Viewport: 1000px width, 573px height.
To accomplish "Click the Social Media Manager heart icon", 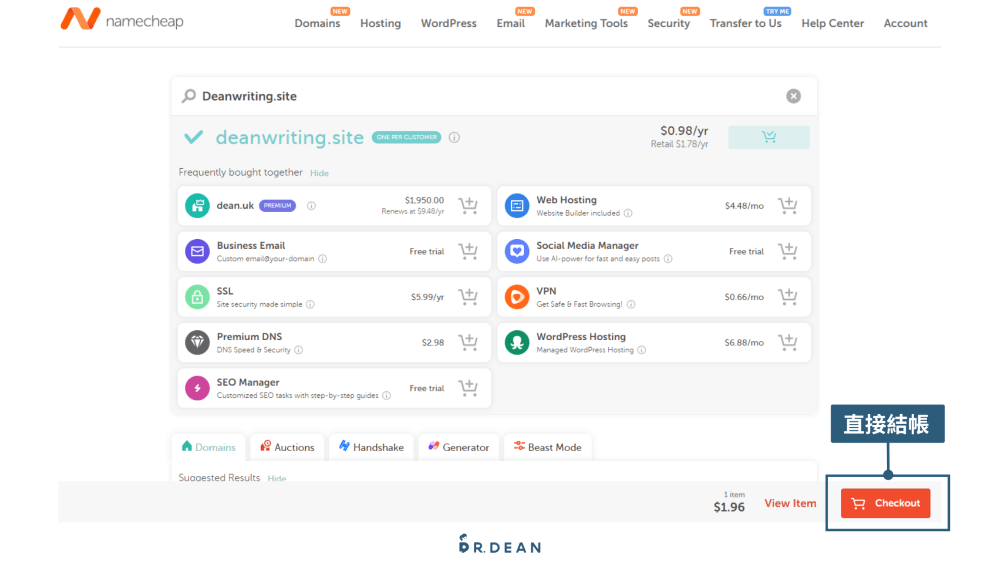I will 517,251.
